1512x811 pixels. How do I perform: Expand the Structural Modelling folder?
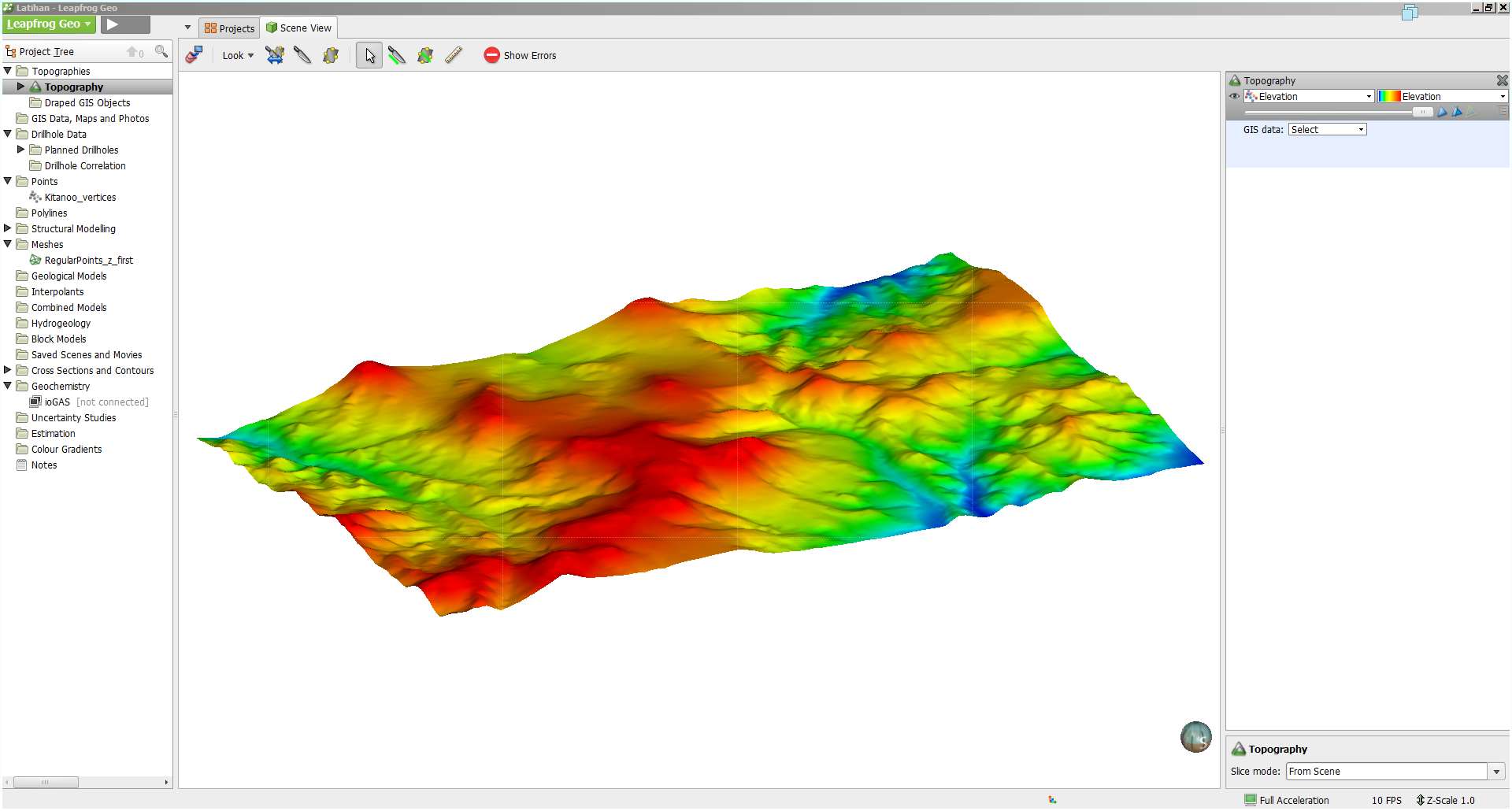click(x=8, y=228)
